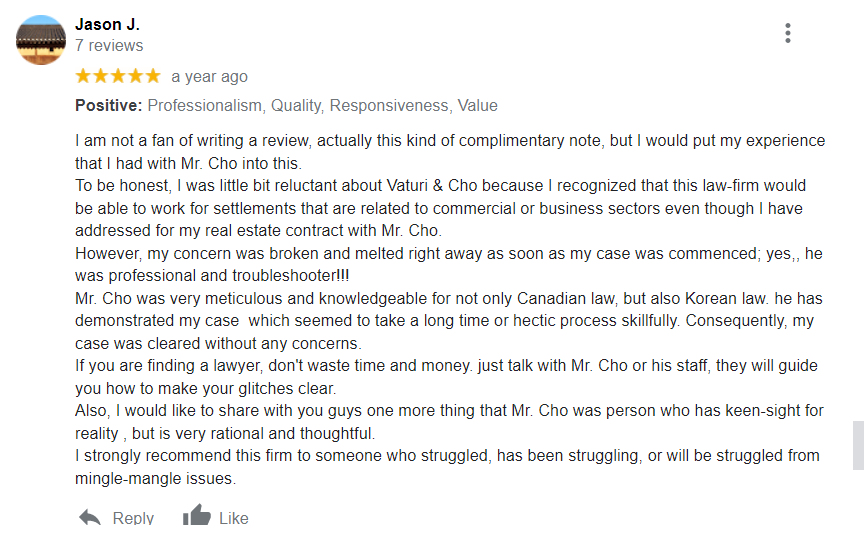Viewport: 865px width, 536px height.
Task: Click the Reply text label
Action: pyautogui.click(x=133, y=518)
